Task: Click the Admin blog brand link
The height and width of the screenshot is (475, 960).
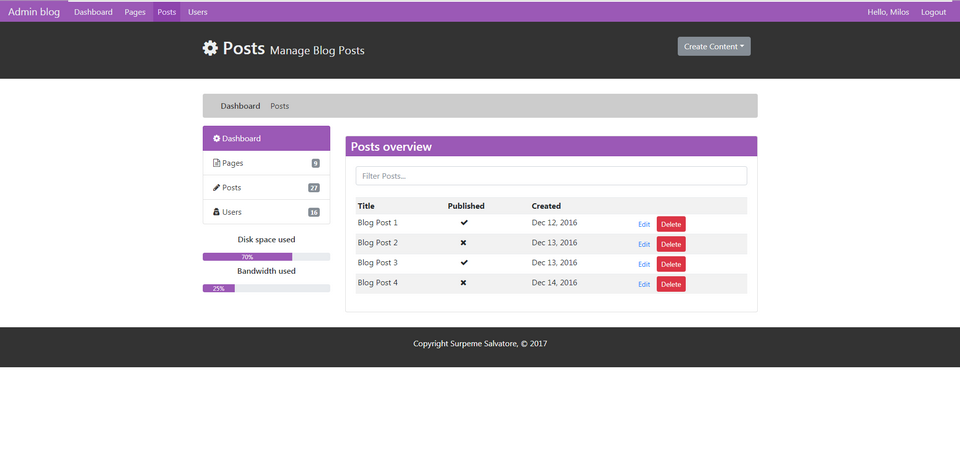Action: pos(34,12)
